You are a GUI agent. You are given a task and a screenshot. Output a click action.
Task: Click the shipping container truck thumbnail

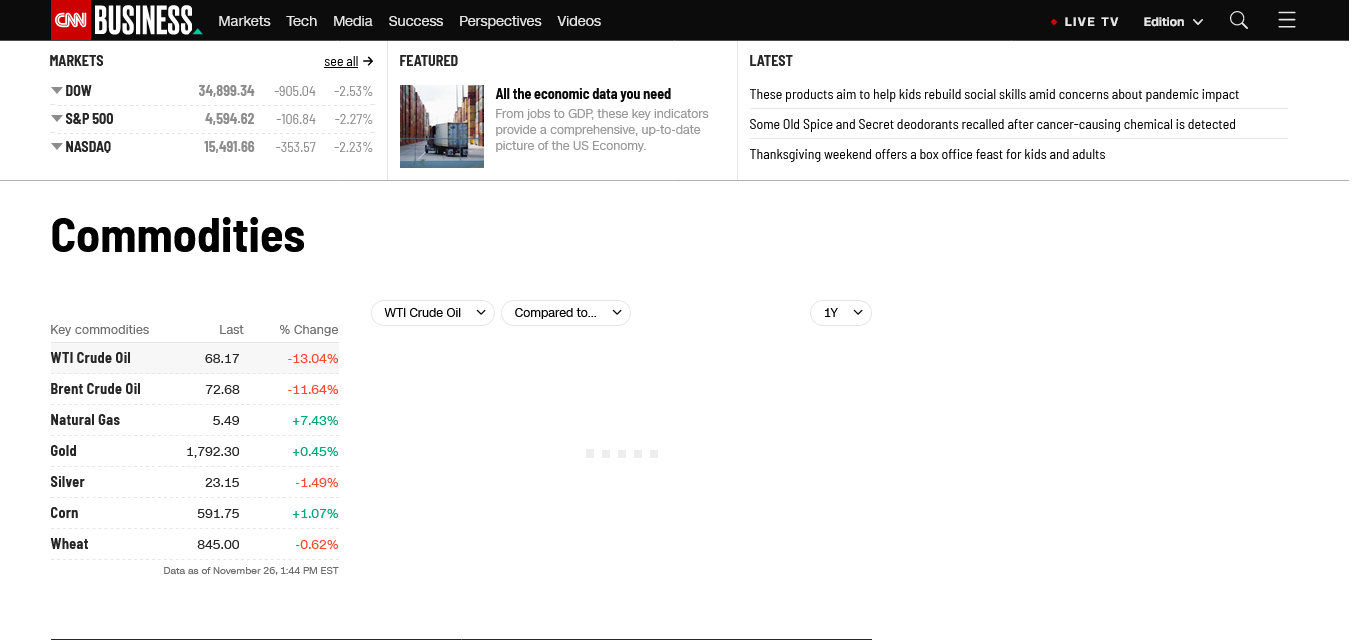click(x=441, y=126)
